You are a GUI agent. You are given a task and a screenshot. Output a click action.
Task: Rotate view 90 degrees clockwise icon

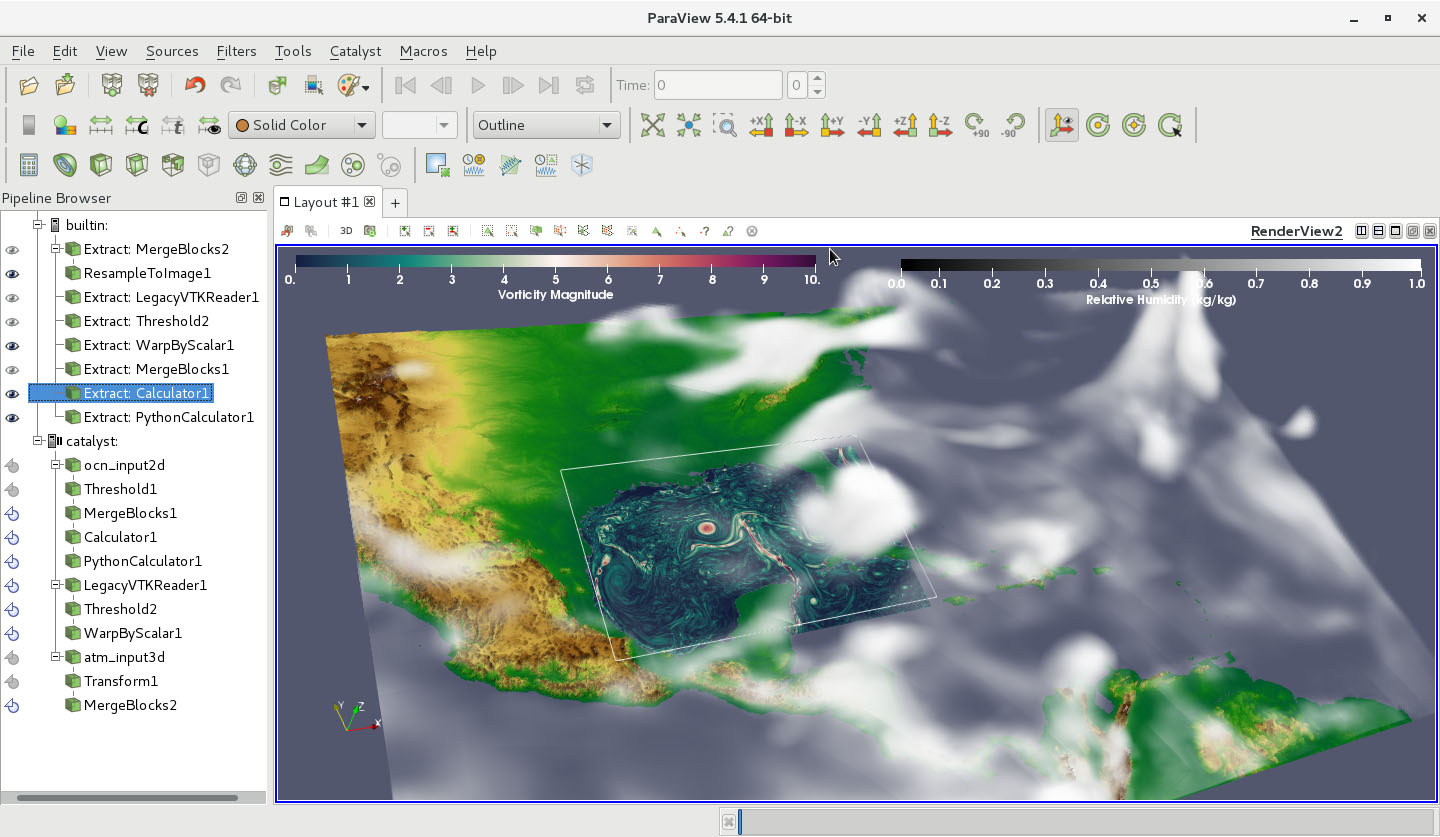[975, 125]
